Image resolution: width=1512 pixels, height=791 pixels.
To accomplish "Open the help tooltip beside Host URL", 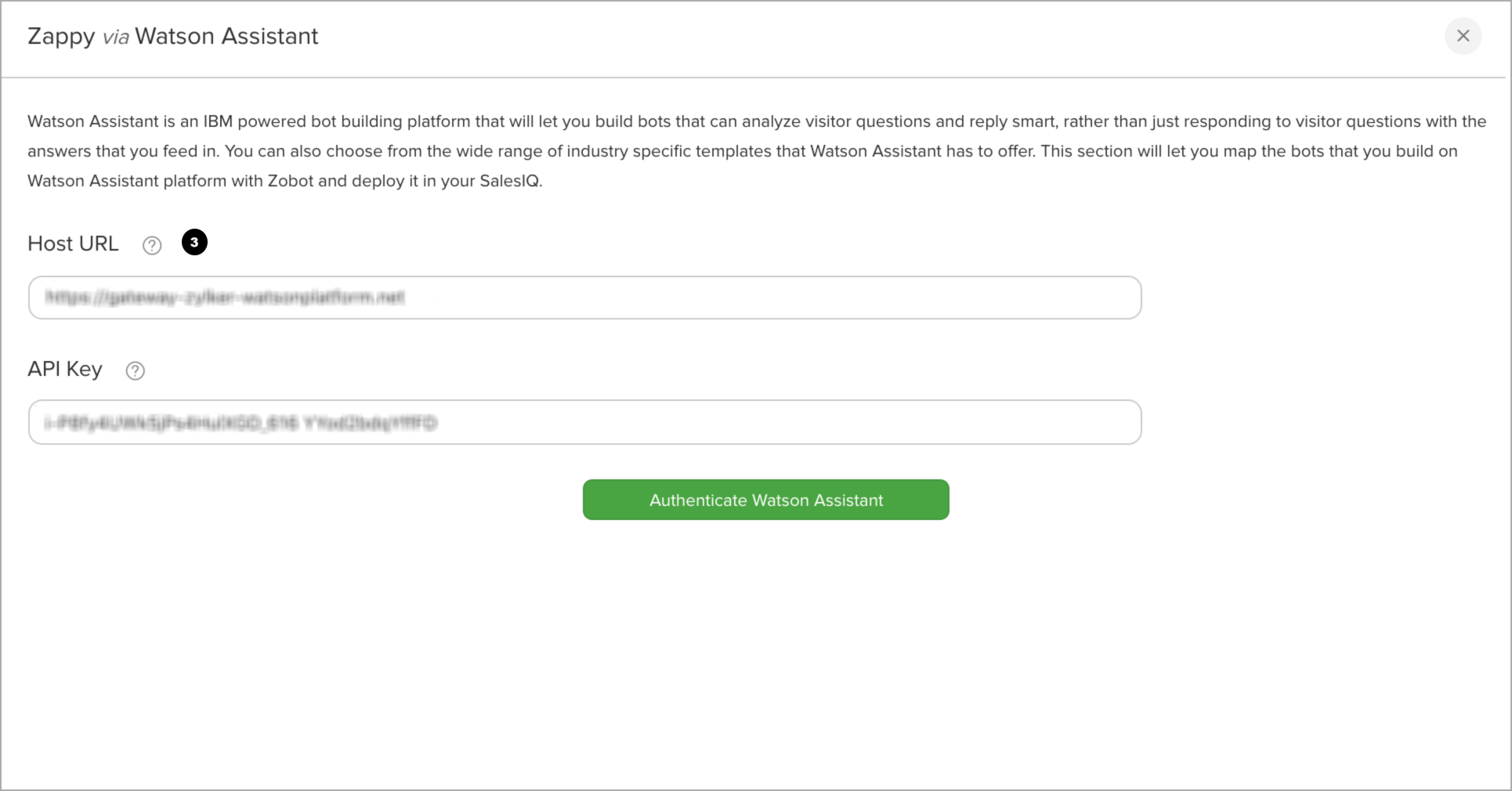I will pyautogui.click(x=152, y=245).
